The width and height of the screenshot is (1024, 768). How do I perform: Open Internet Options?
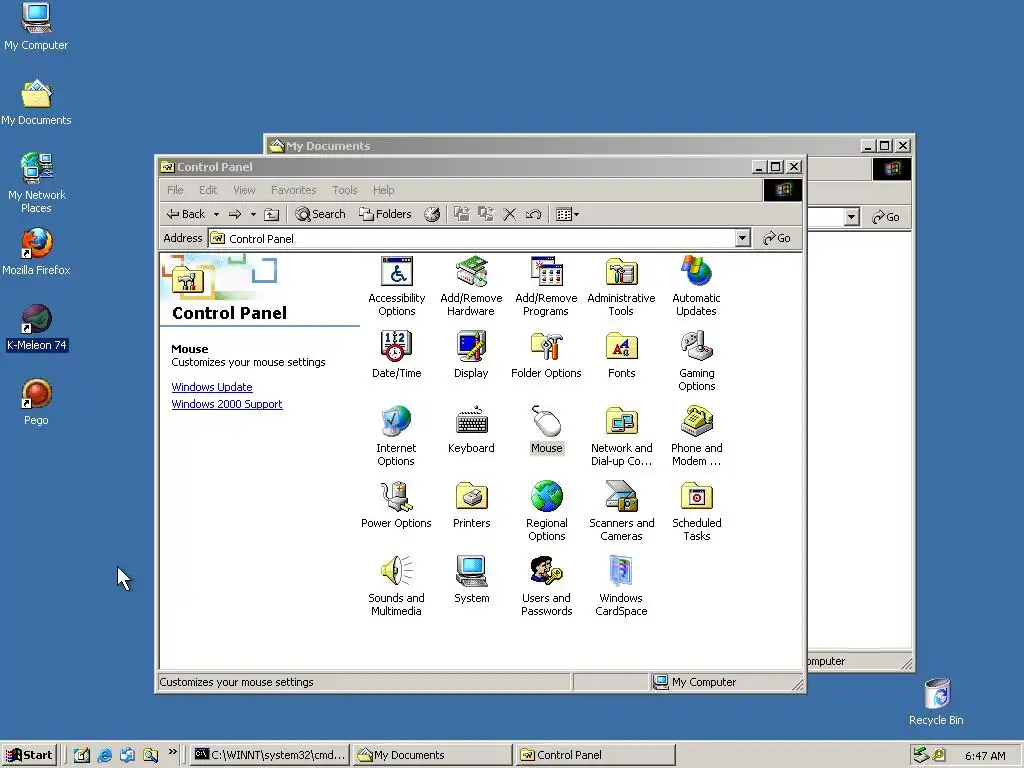click(x=396, y=436)
